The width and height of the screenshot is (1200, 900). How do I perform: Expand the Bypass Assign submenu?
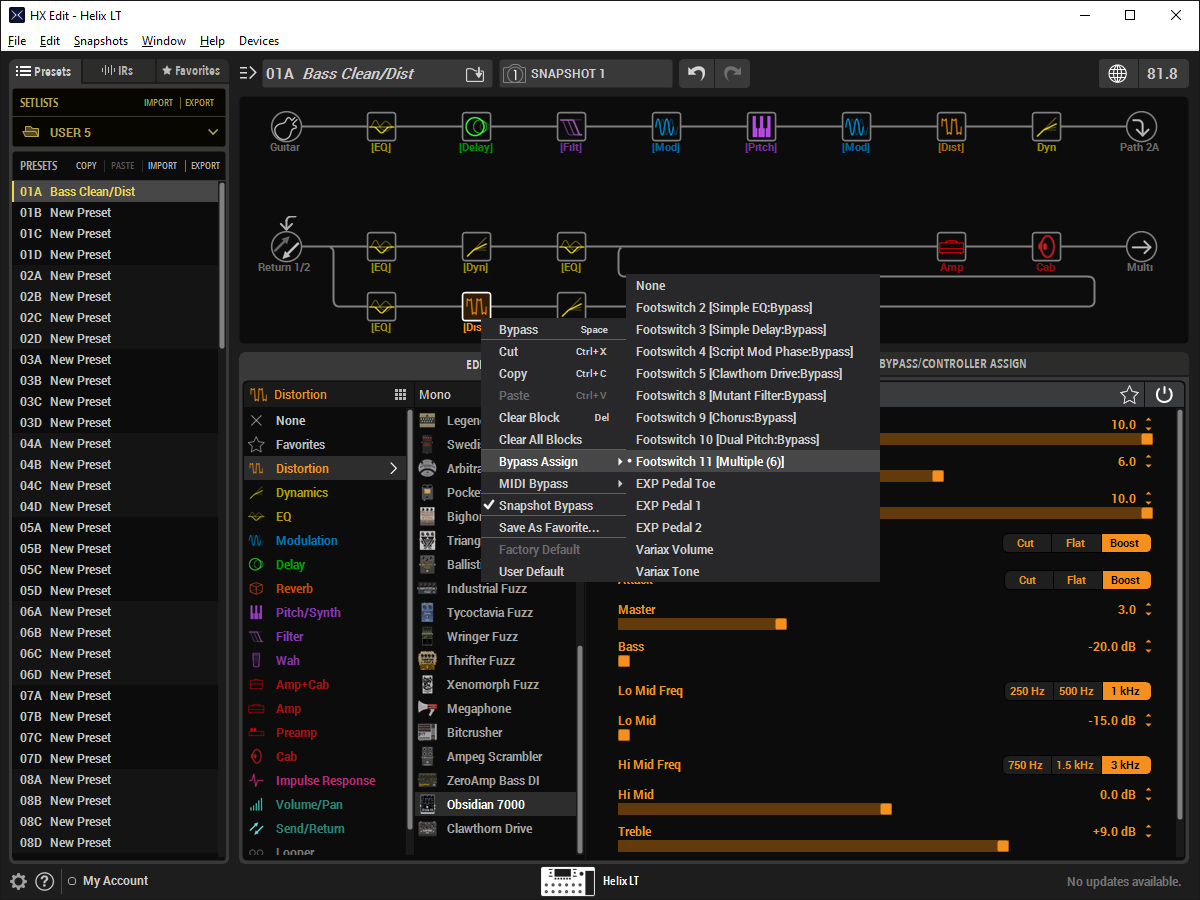tap(554, 462)
